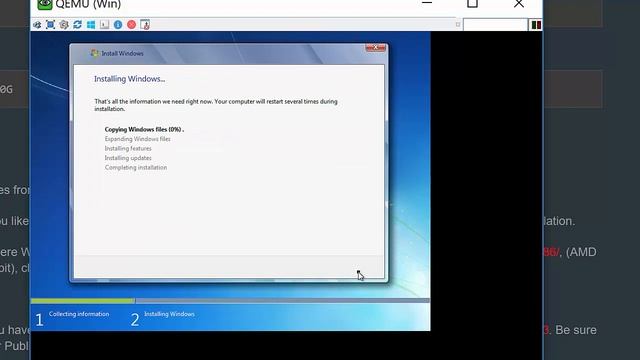Screen dimensions: 640x360
Task: Close the QEMU (Win) window
Action: point(519,4)
